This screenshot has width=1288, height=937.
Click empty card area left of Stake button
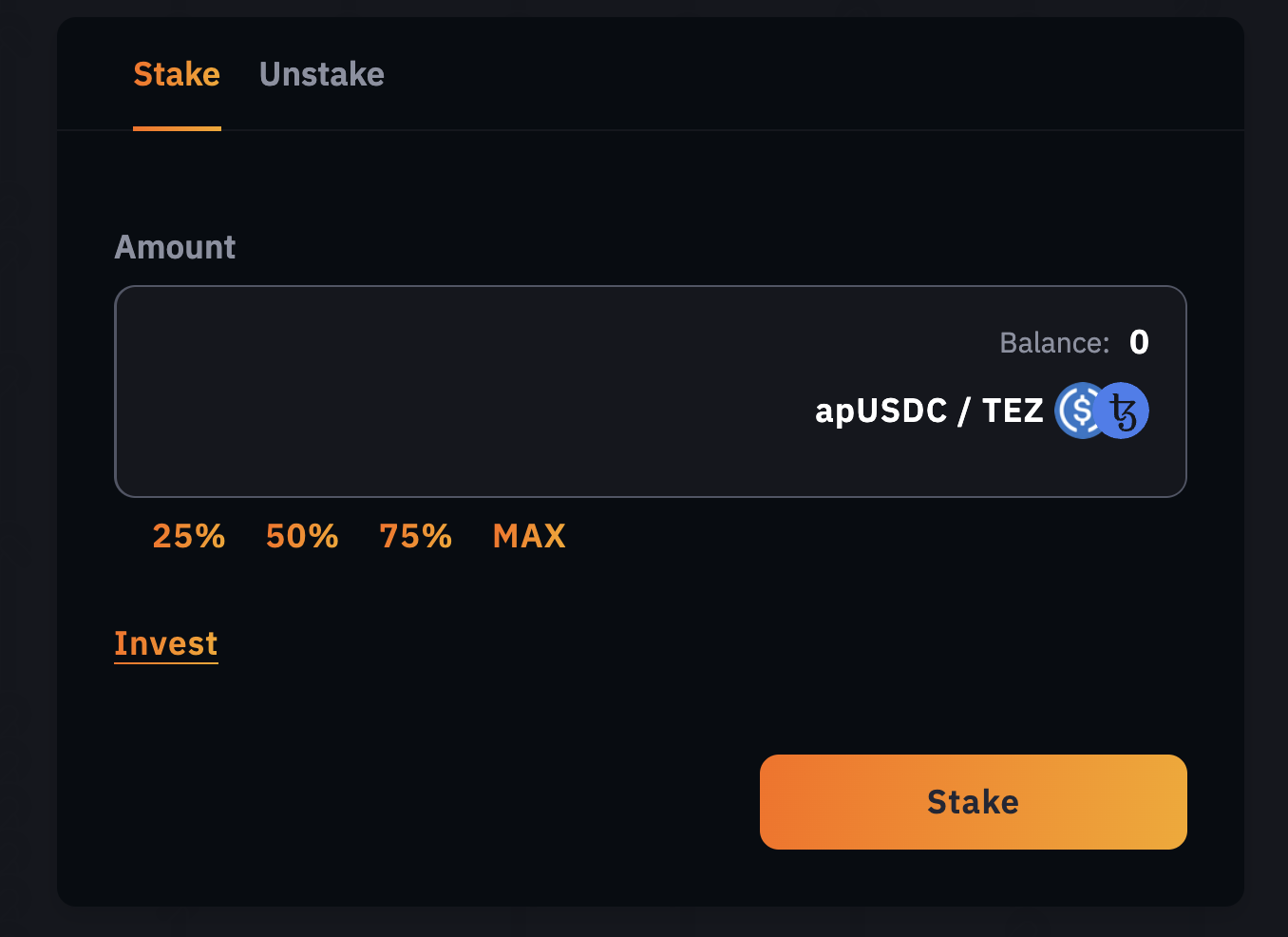click(427, 802)
